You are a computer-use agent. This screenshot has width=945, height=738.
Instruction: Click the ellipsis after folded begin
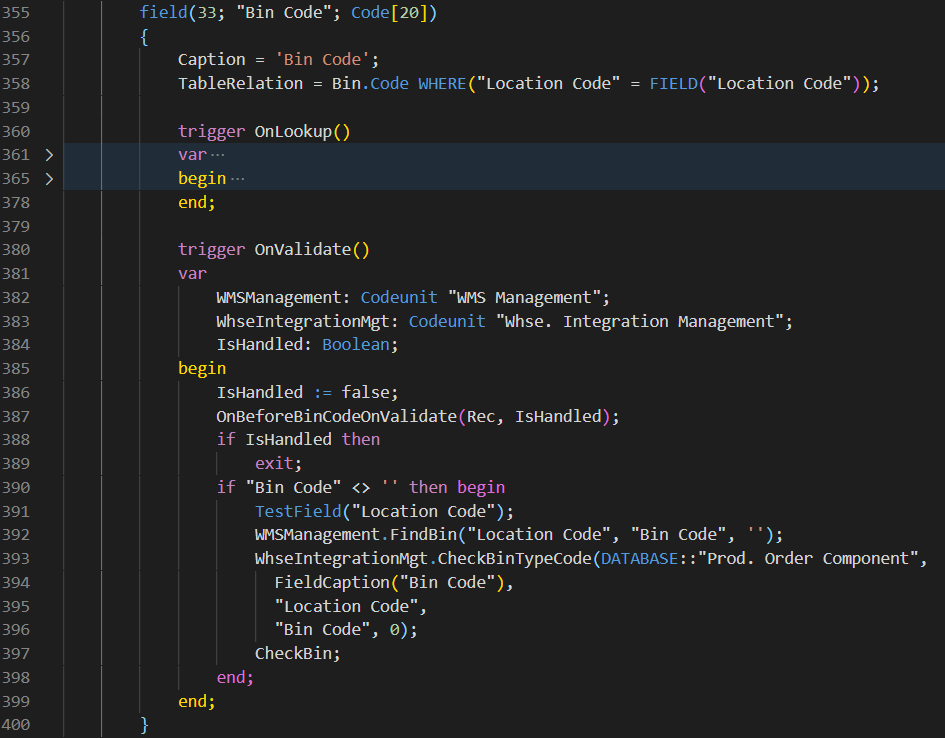pos(237,179)
